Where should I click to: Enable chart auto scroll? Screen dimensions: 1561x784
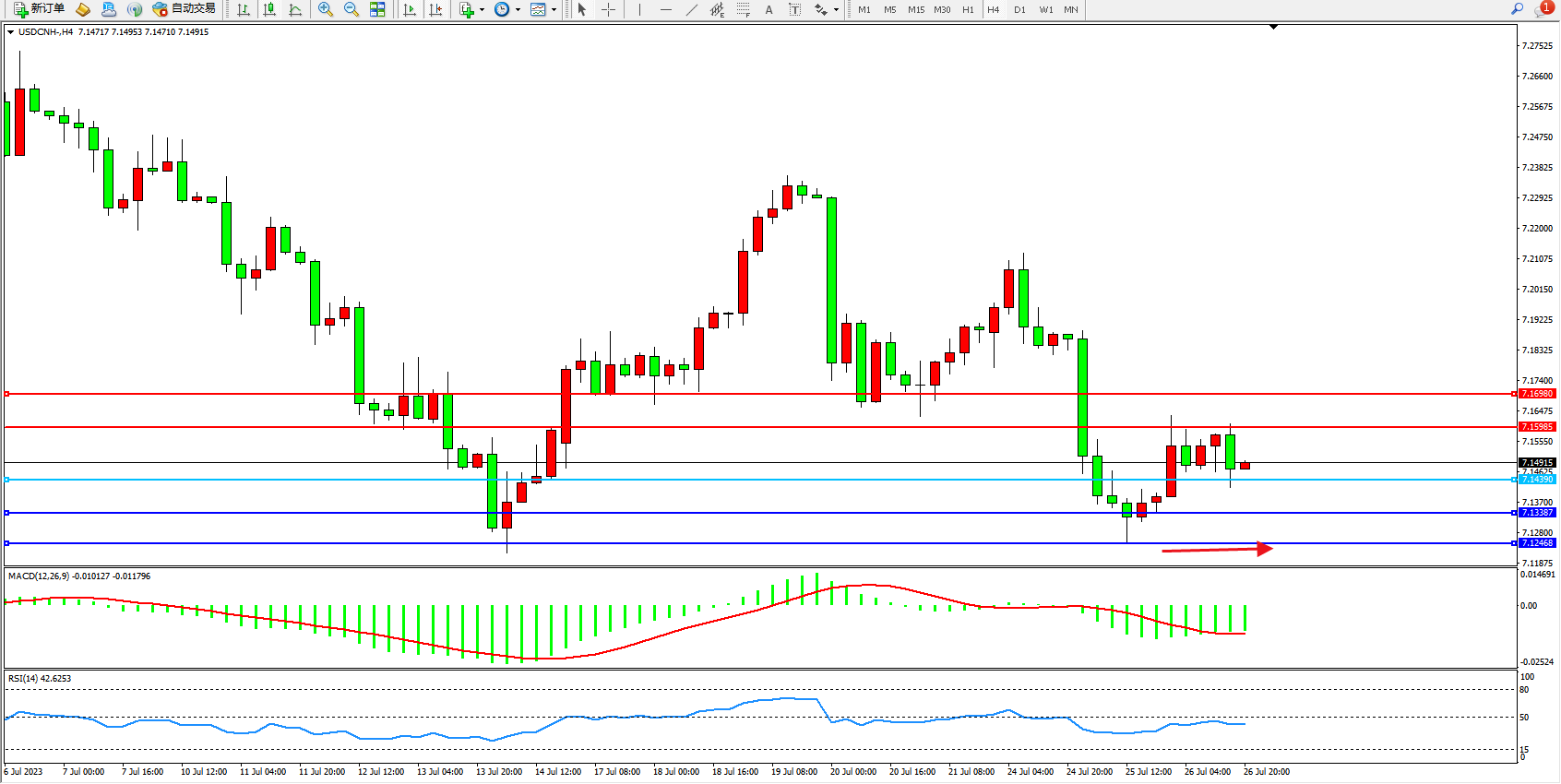pos(410,9)
